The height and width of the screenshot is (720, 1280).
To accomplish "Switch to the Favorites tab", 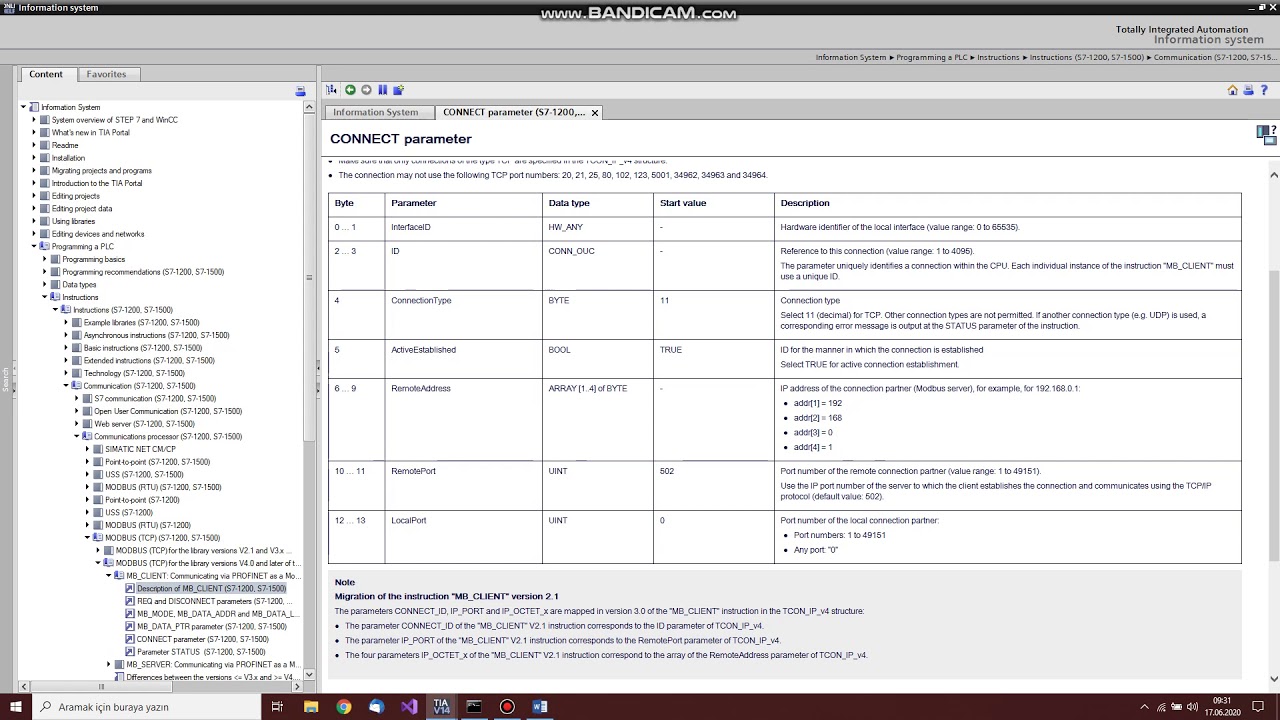I will 106,74.
